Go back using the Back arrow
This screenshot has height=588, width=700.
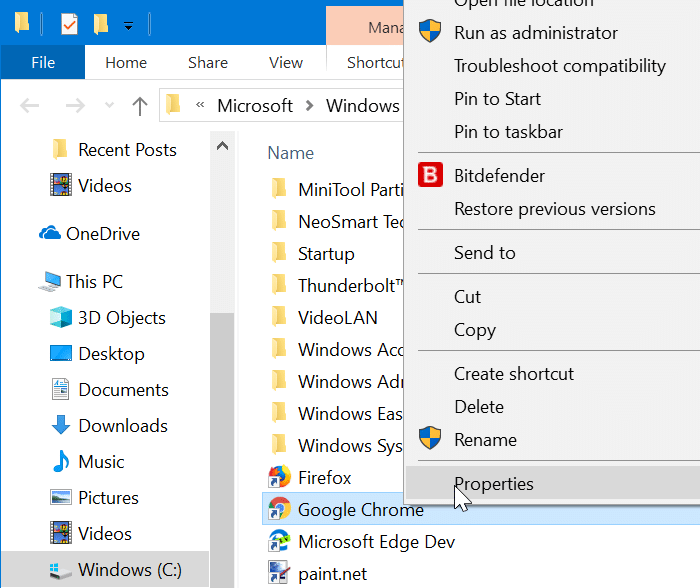pos(29,106)
